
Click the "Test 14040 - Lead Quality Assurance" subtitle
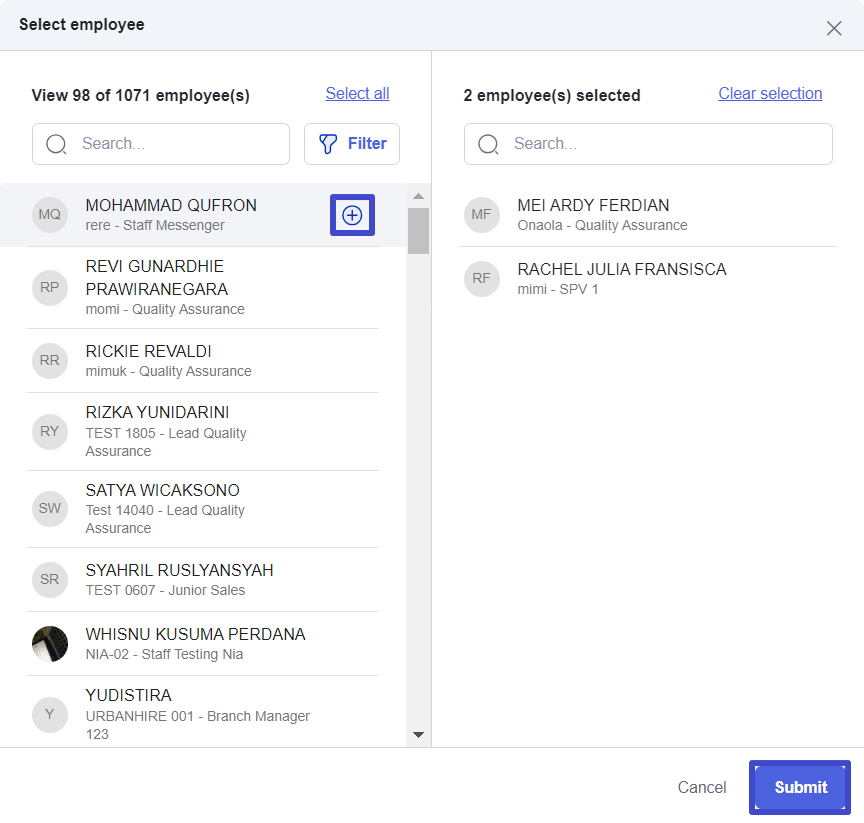click(x=165, y=519)
